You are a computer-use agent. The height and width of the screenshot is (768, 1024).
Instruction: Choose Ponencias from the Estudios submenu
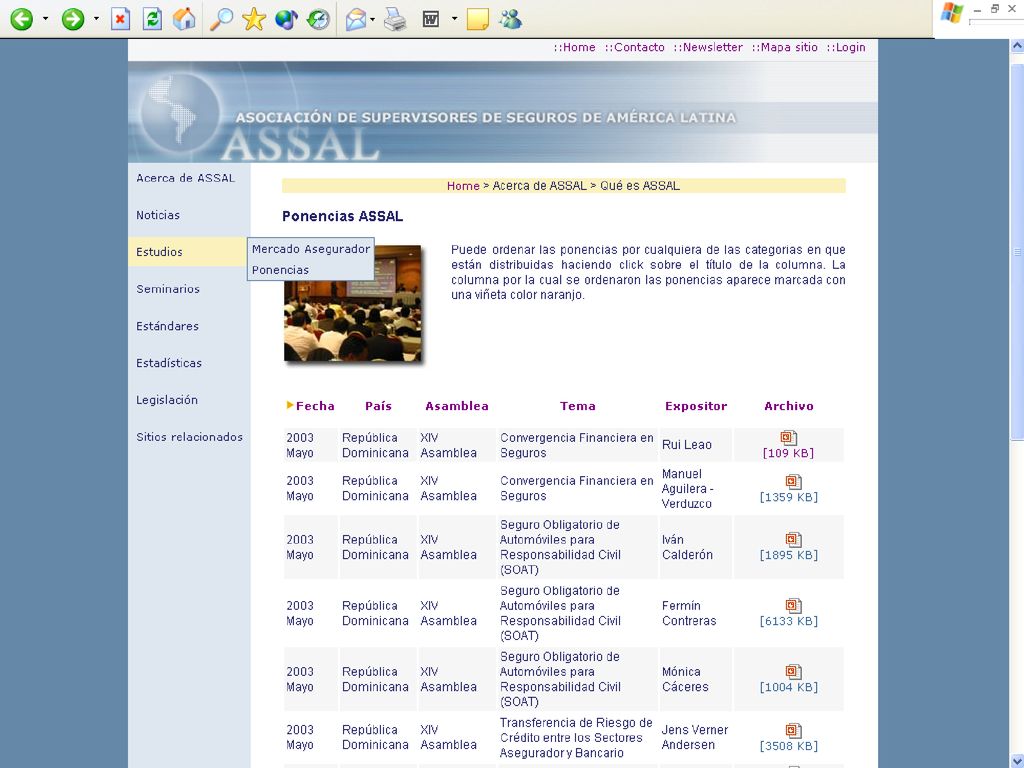(x=280, y=270)
